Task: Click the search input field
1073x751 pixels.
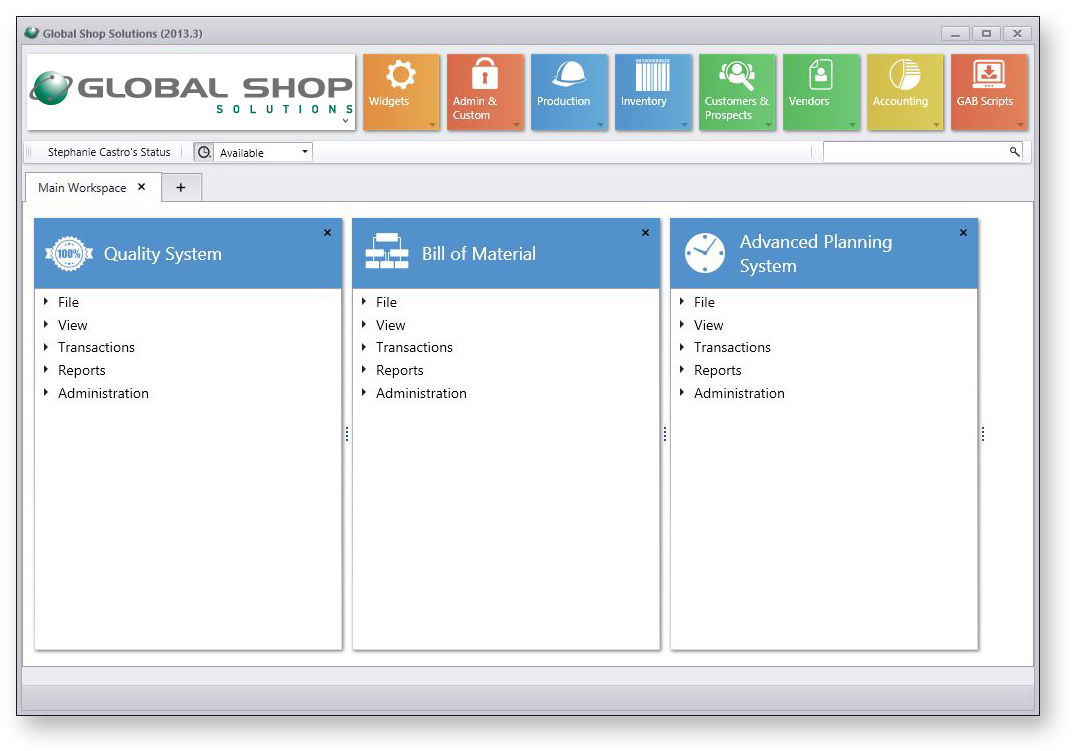Action: pos(912,152)
